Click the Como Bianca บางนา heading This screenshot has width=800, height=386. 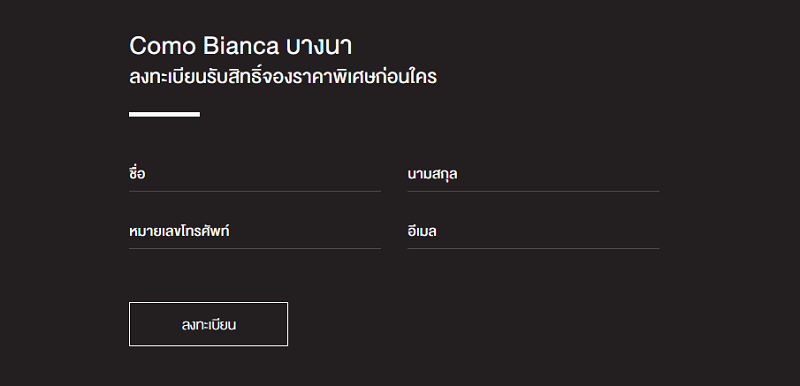pos(240,46)
